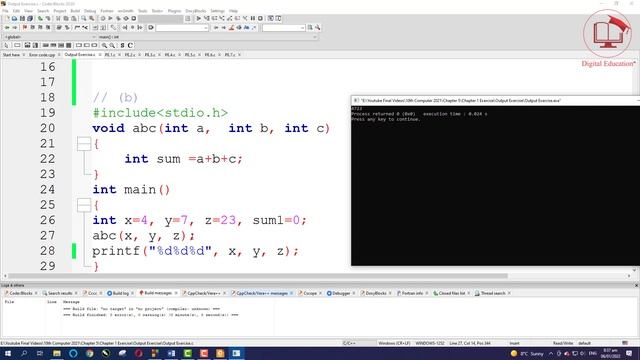Close the Output Exercise.c tab
The width and height of the screenshot is (640, 360).
(x=100, y=54)
